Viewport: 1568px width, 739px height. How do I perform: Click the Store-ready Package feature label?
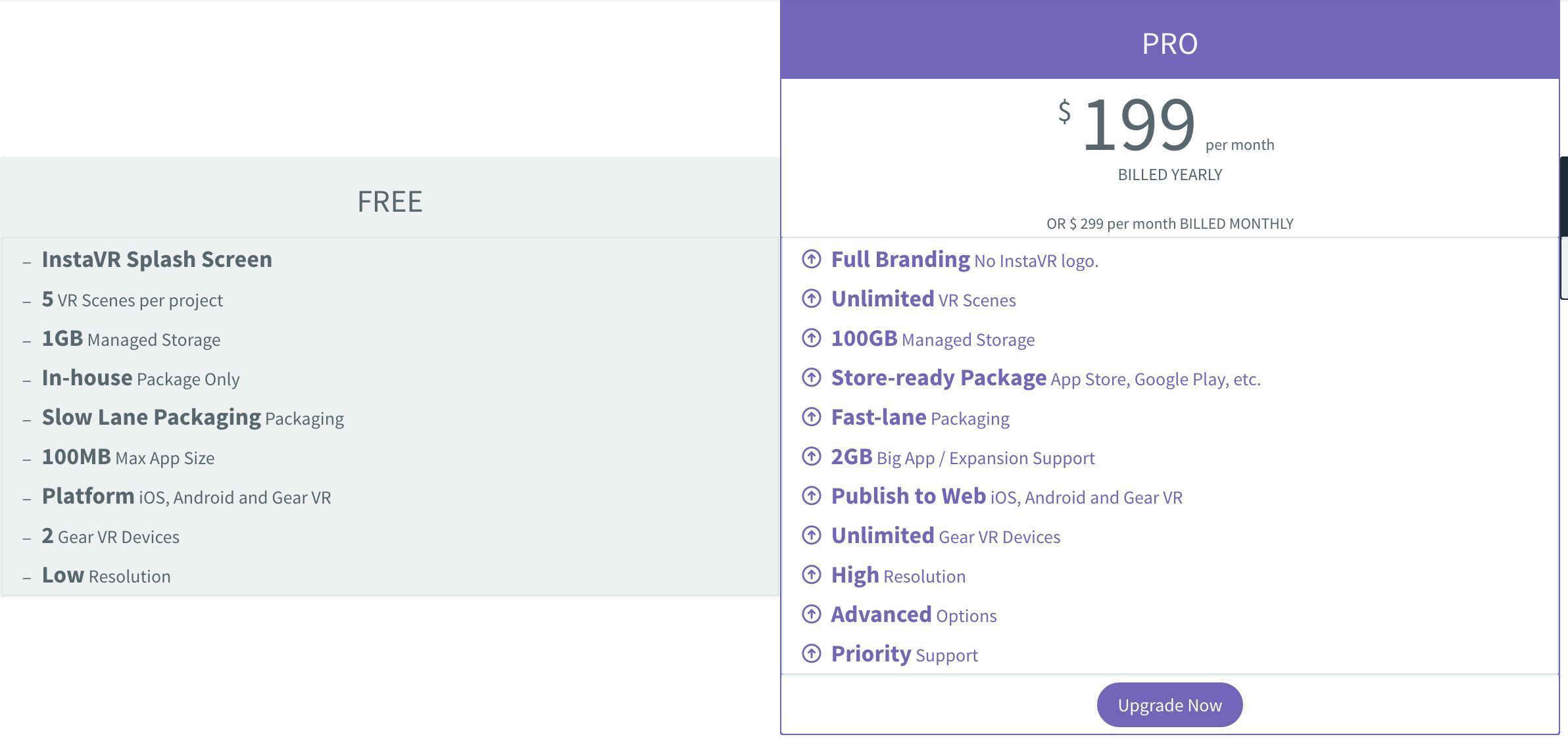coord(939,377)
